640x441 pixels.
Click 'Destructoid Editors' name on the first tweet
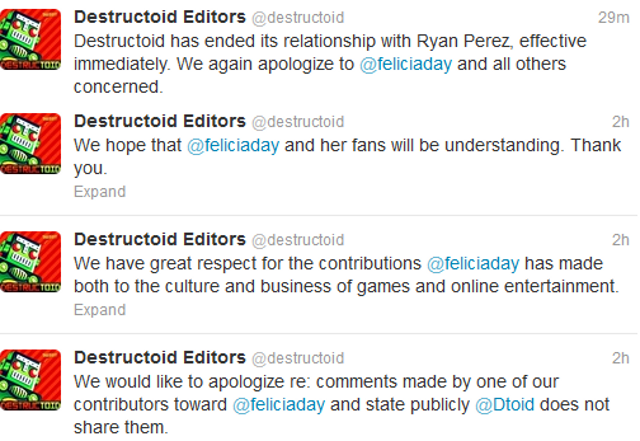click(159, 17)
